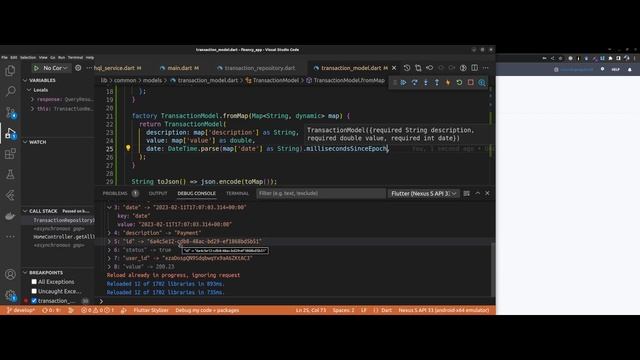Open the Search view in activity bar
Screen dimensions: 640x360
click(10, 91)
